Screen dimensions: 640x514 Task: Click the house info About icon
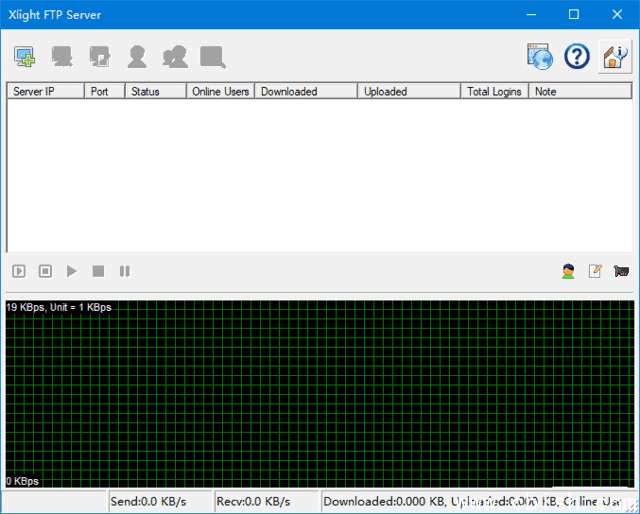pyautogui.click(x=614, y=57)
